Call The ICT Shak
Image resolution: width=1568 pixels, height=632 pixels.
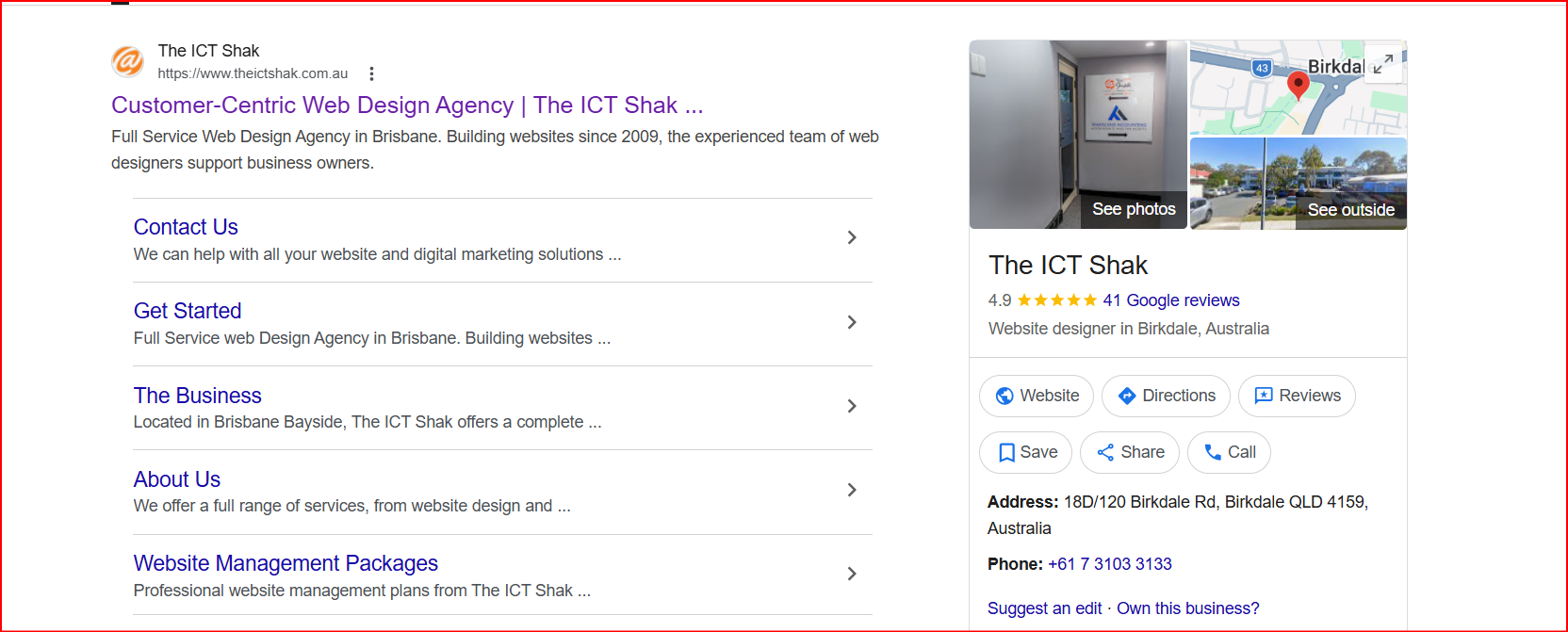pyautogui.click(x=1229, y=452)
